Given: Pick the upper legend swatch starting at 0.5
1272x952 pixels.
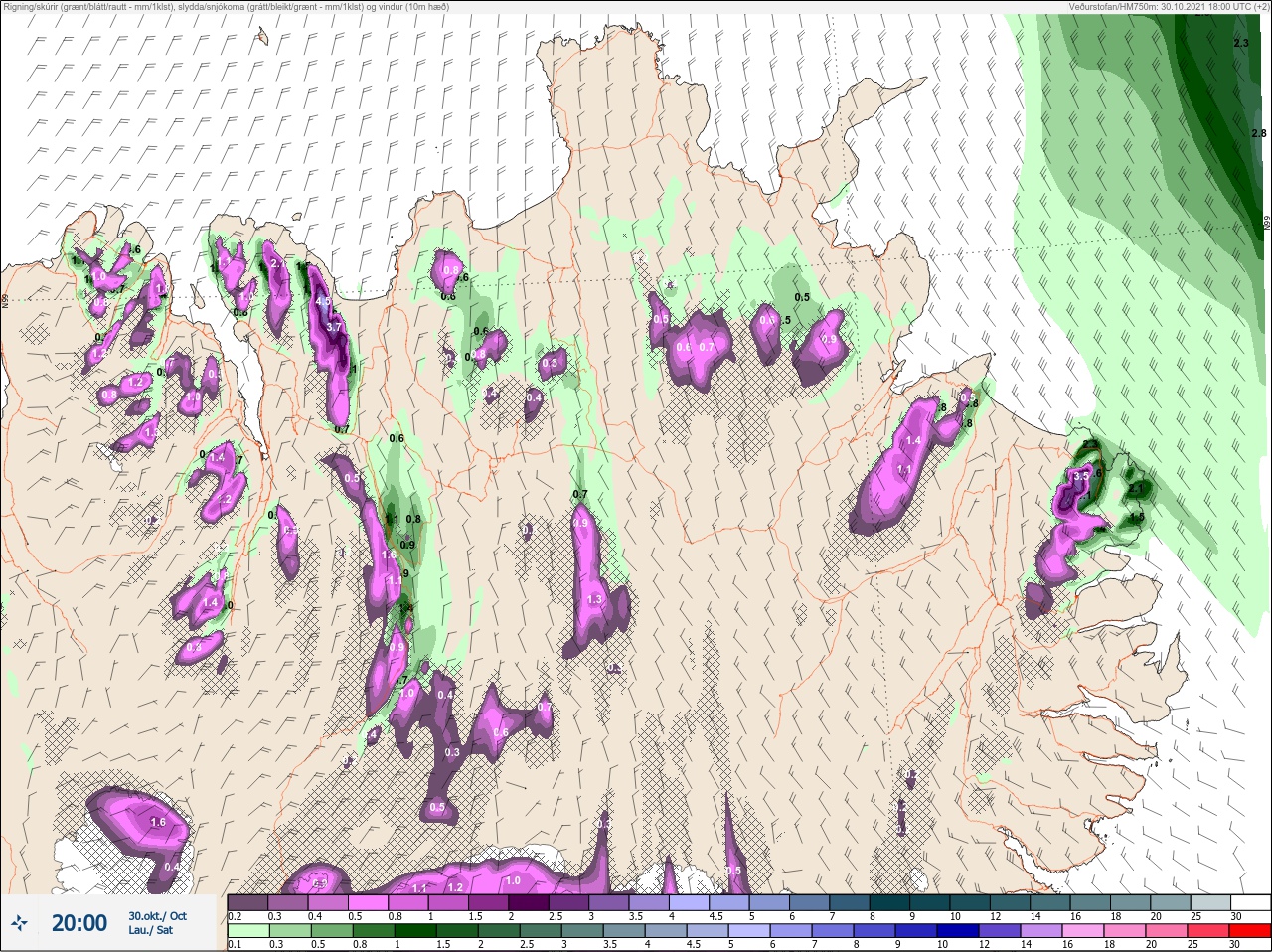Looking at the screenshot, I should (370, 902).
